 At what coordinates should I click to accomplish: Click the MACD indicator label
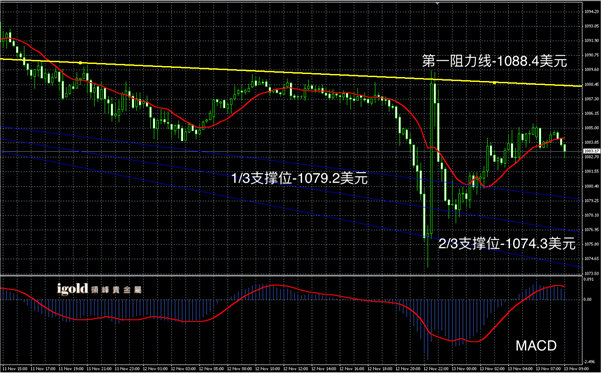point(536,346)
